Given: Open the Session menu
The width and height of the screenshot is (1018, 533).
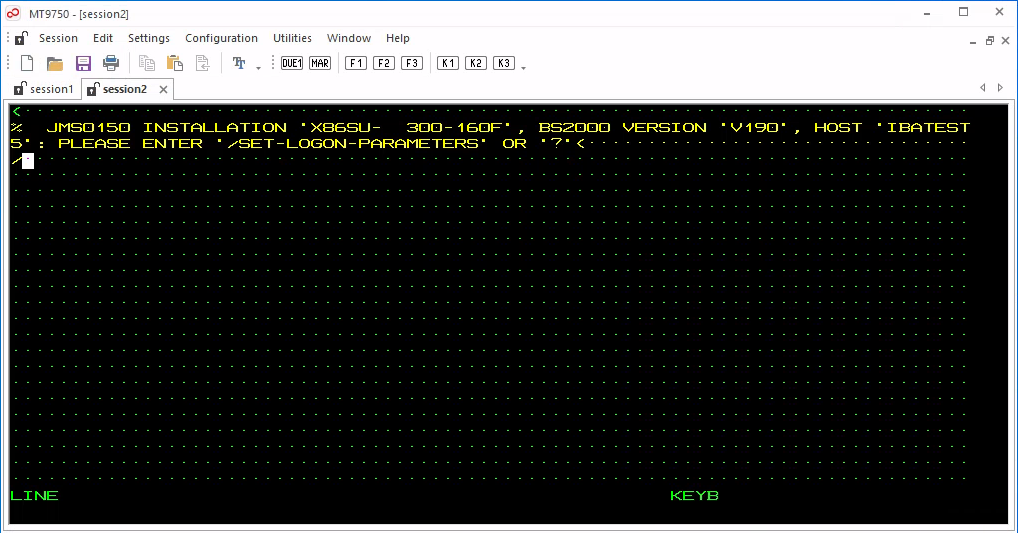Looking at the screenshot, I should point(58,38).
